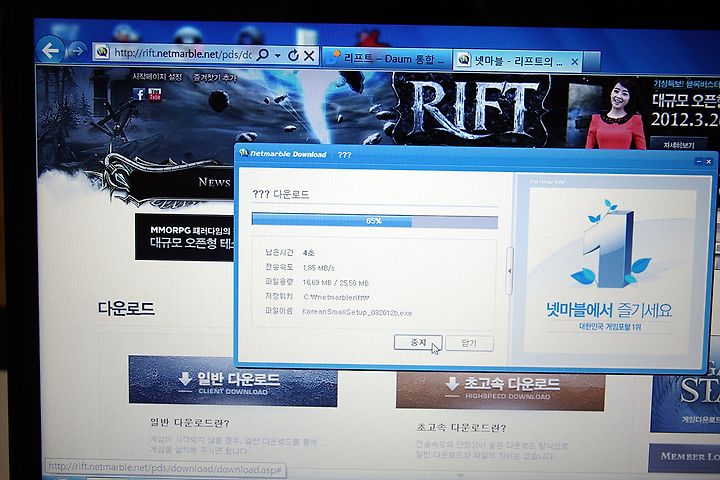Open the NEWS menu item

[x=214, y=182]
